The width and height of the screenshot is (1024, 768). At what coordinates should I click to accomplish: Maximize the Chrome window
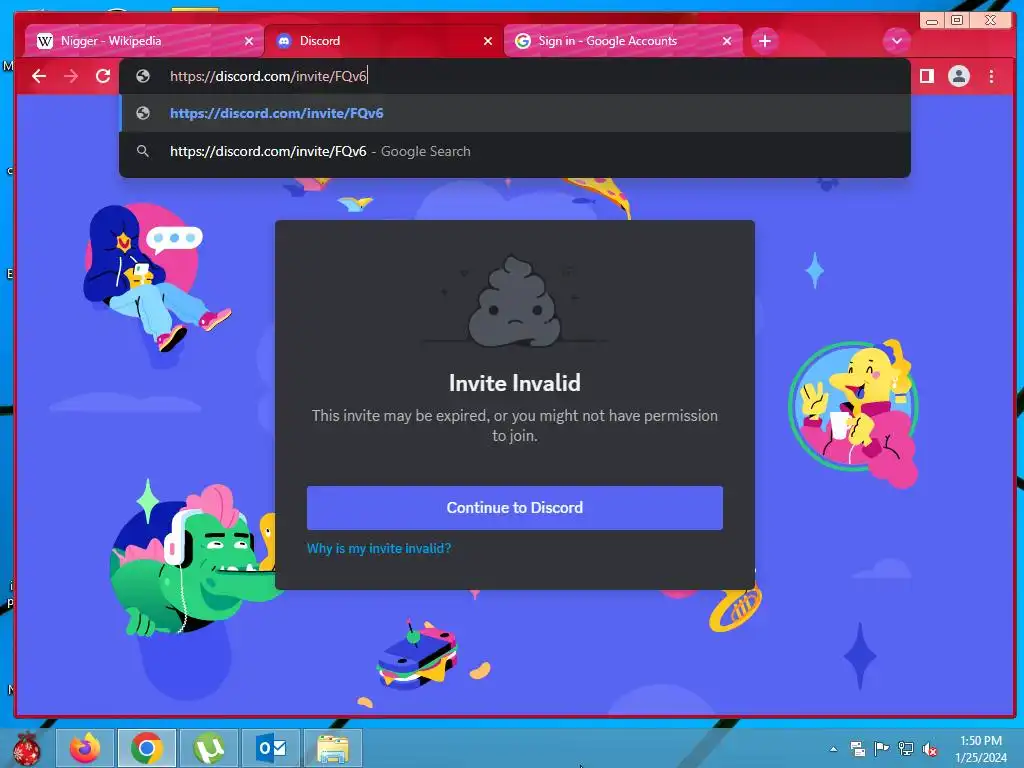pyautogui.click(x=957, y=20)
